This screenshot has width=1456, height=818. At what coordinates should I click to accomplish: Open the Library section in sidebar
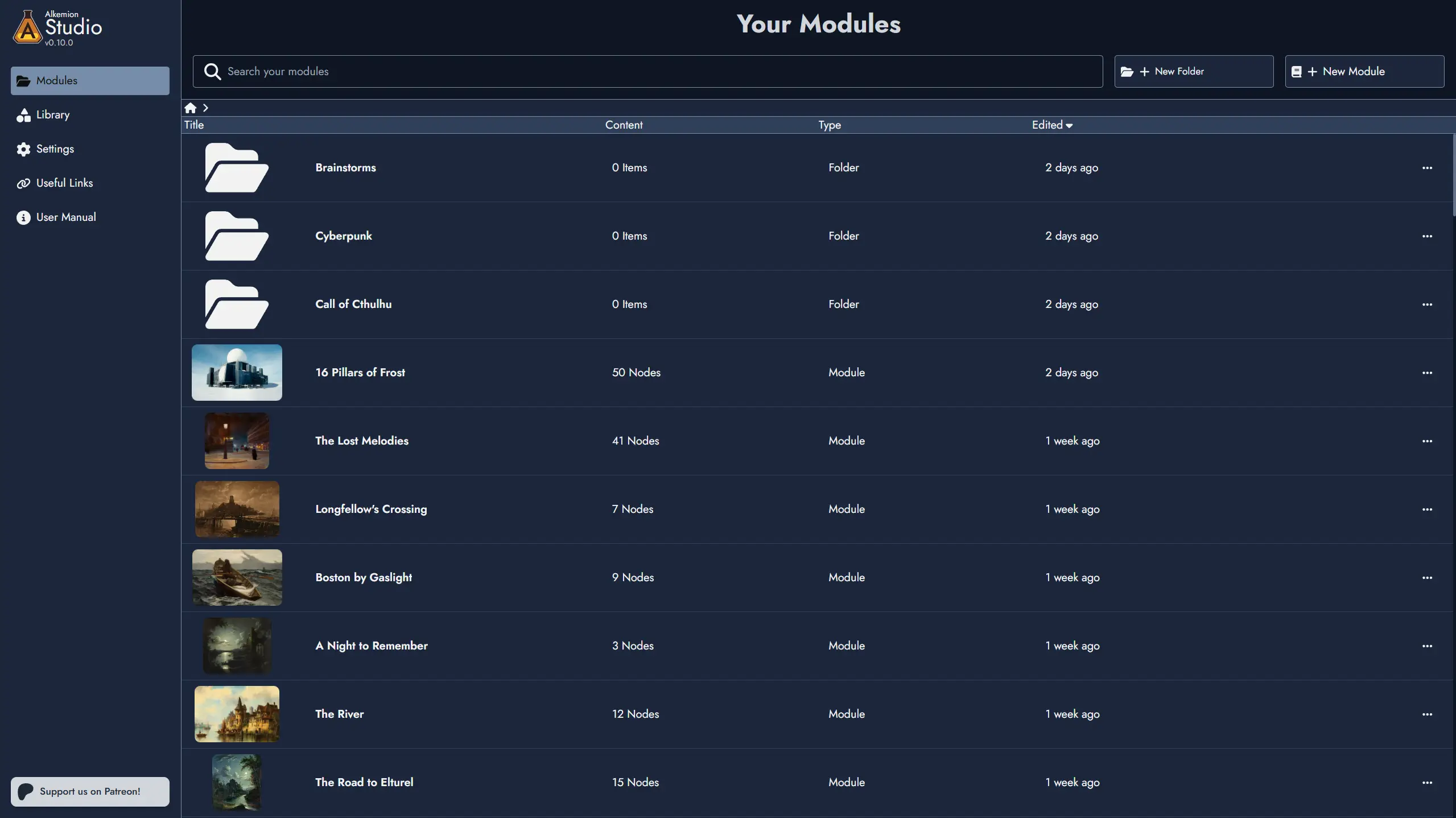52,114
